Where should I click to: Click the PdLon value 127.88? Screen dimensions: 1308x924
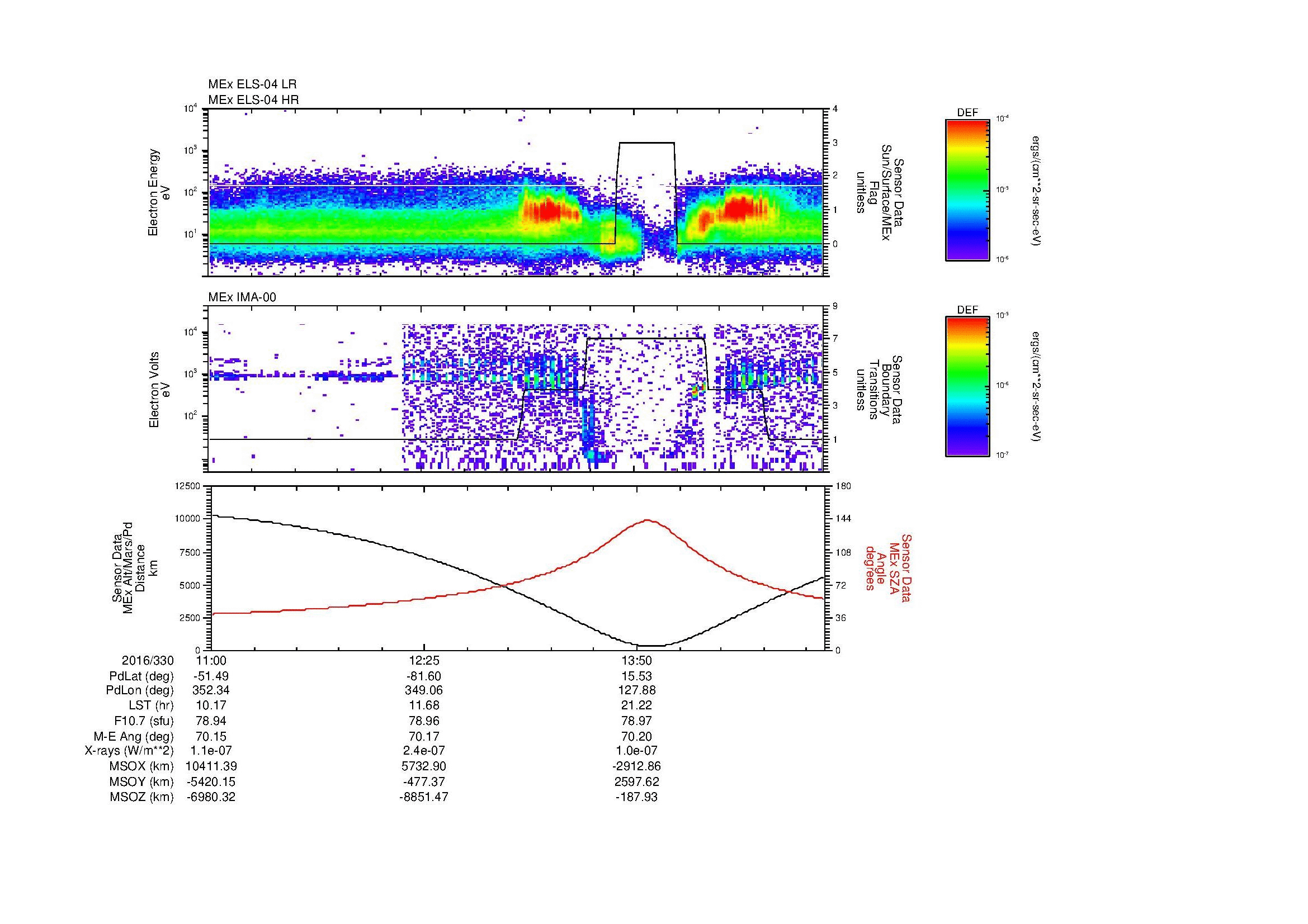(636, 690)
